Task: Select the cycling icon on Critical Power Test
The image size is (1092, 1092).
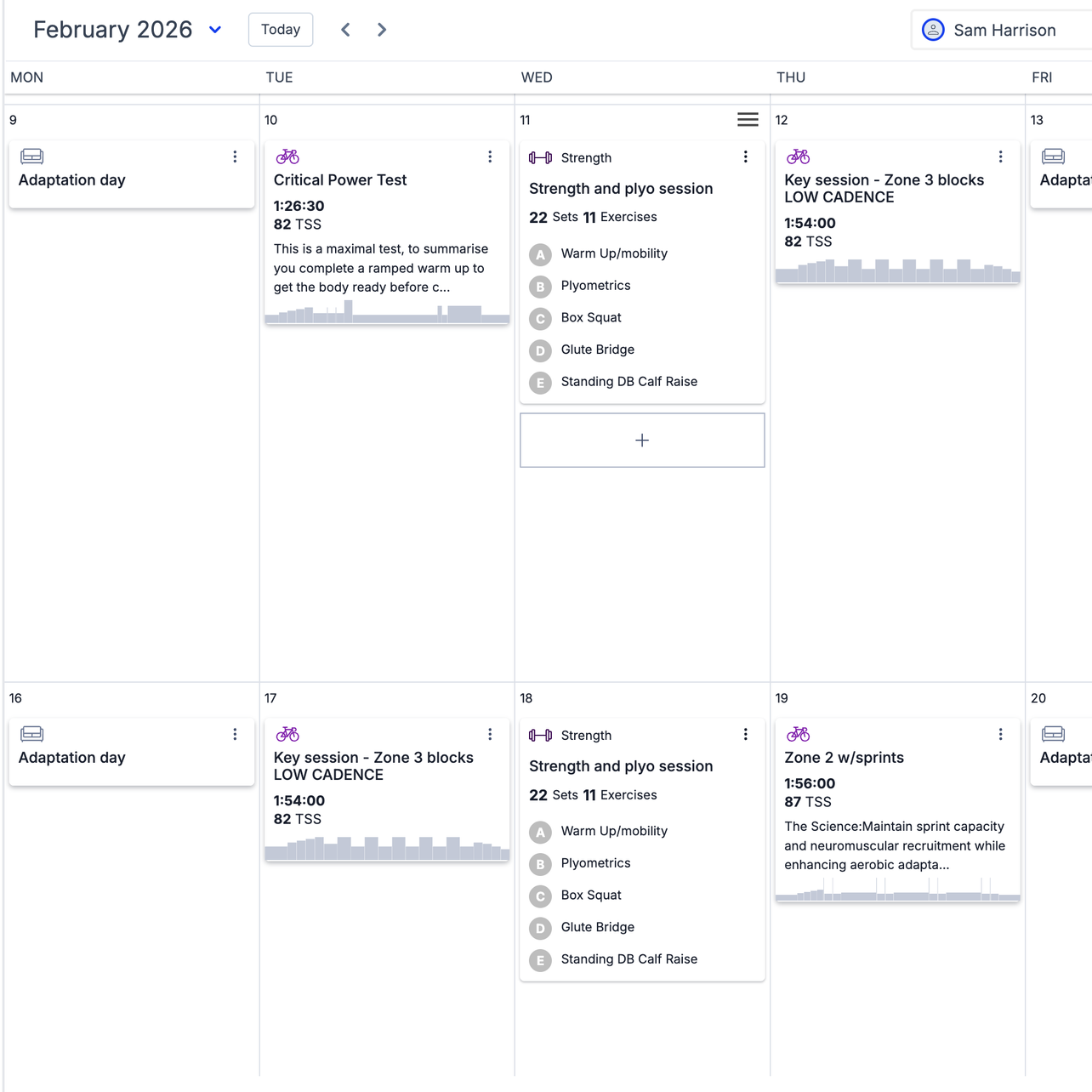Action: 287,156
